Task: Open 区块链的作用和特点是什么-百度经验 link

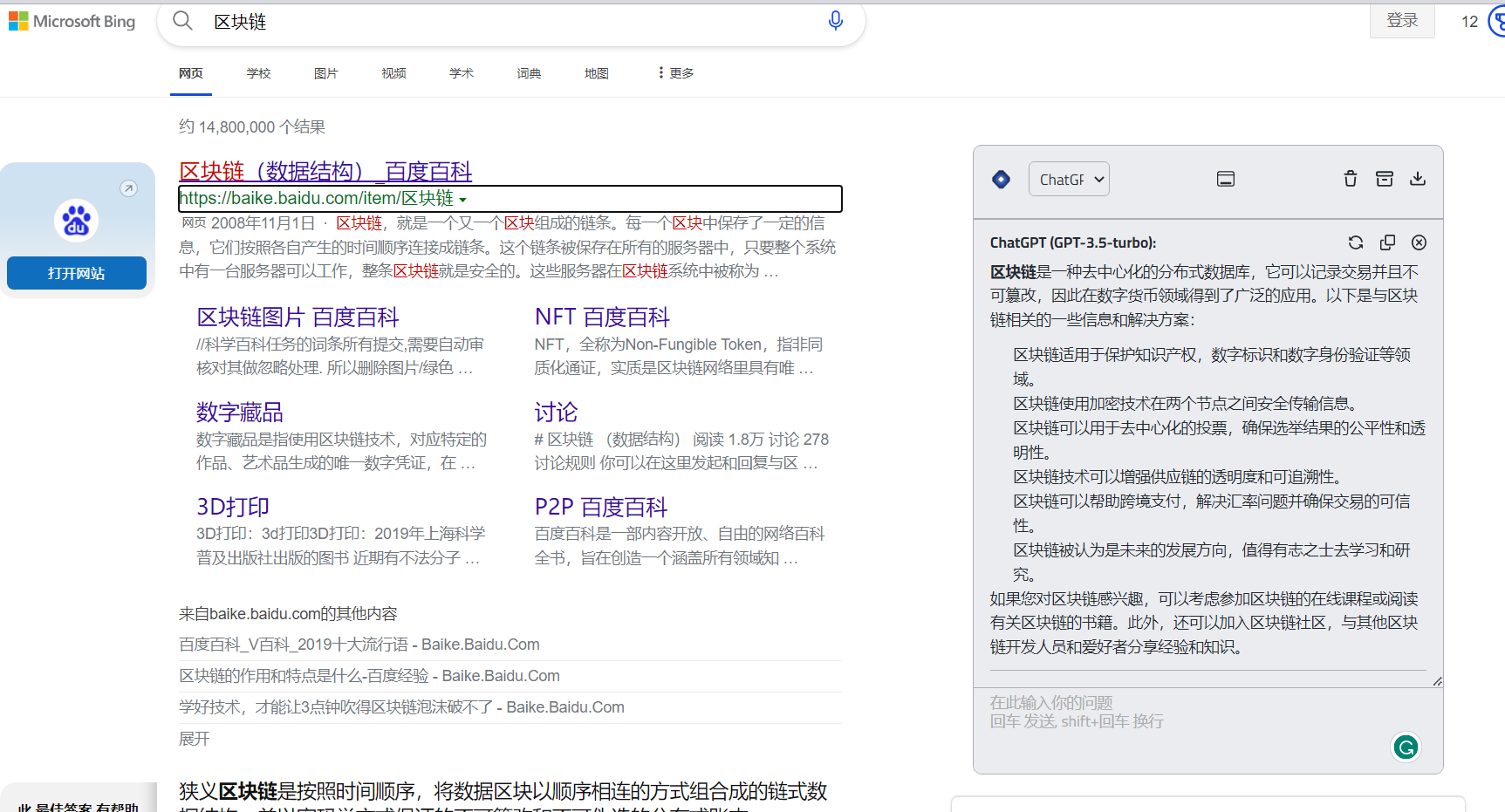Action: coord(369,676)
